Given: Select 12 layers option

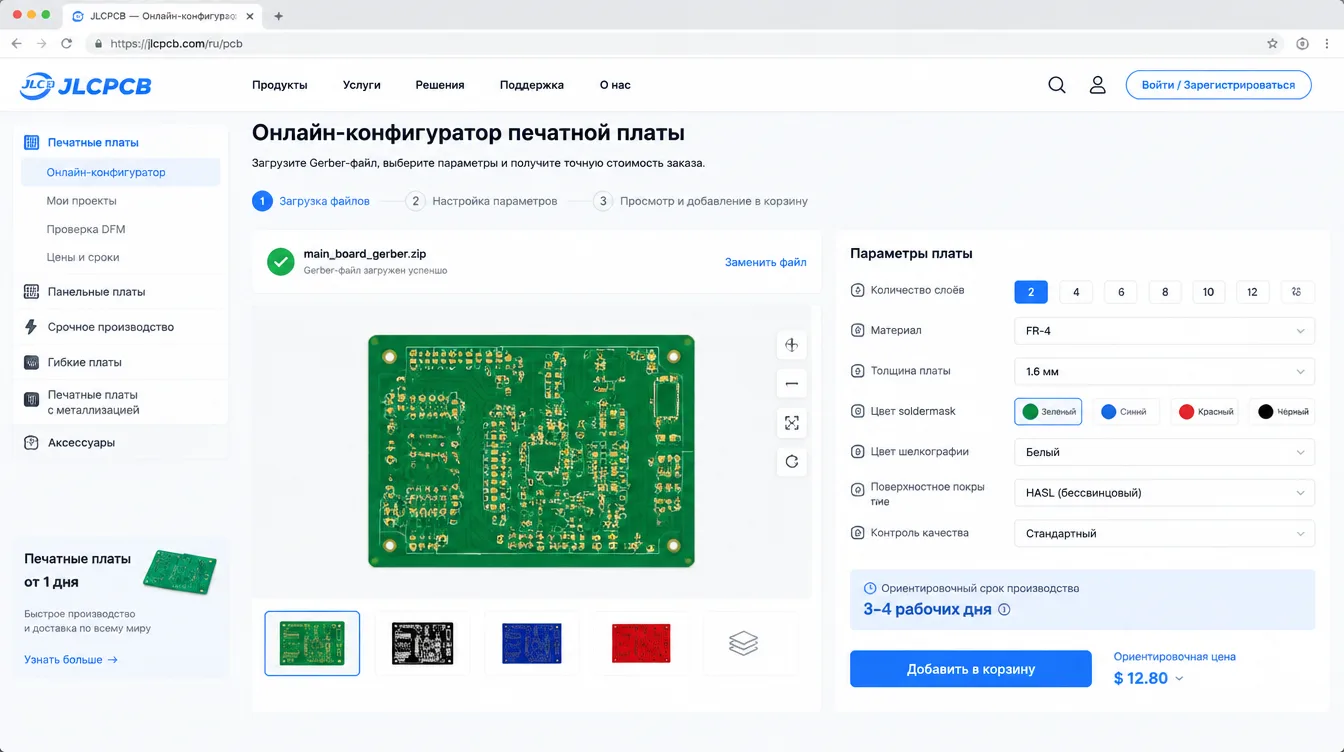Looking at the screenshot, I should [1253, 292].
